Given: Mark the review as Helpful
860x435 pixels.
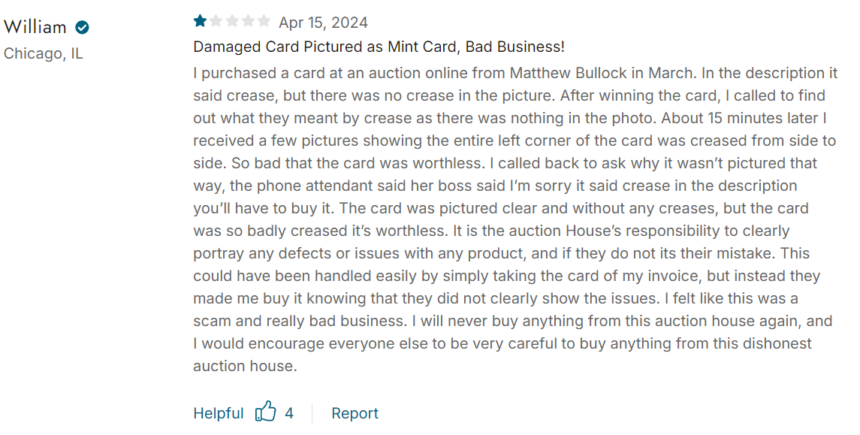Looking at the screenshot, I should pos(218,413).
